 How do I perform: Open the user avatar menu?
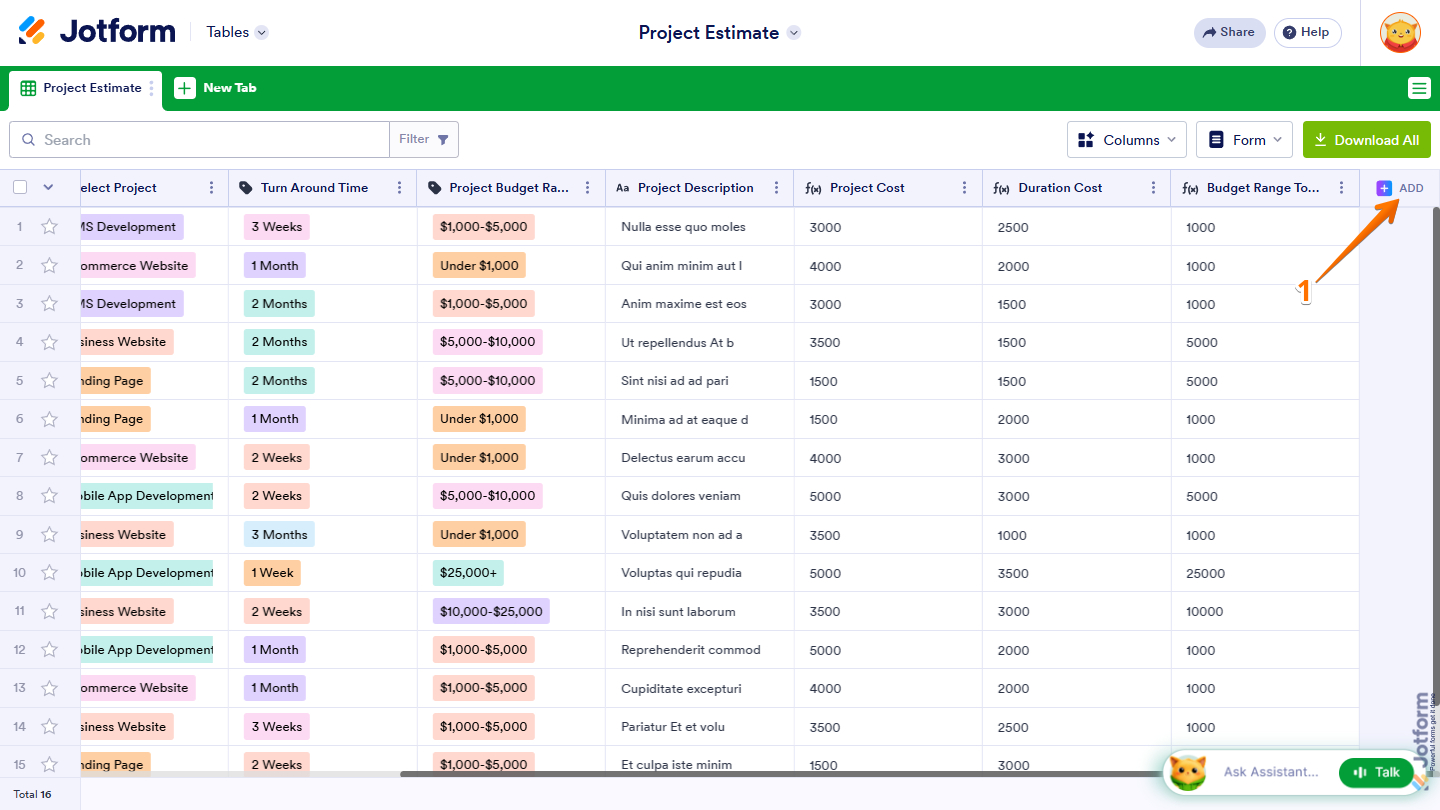(1400, 33)
